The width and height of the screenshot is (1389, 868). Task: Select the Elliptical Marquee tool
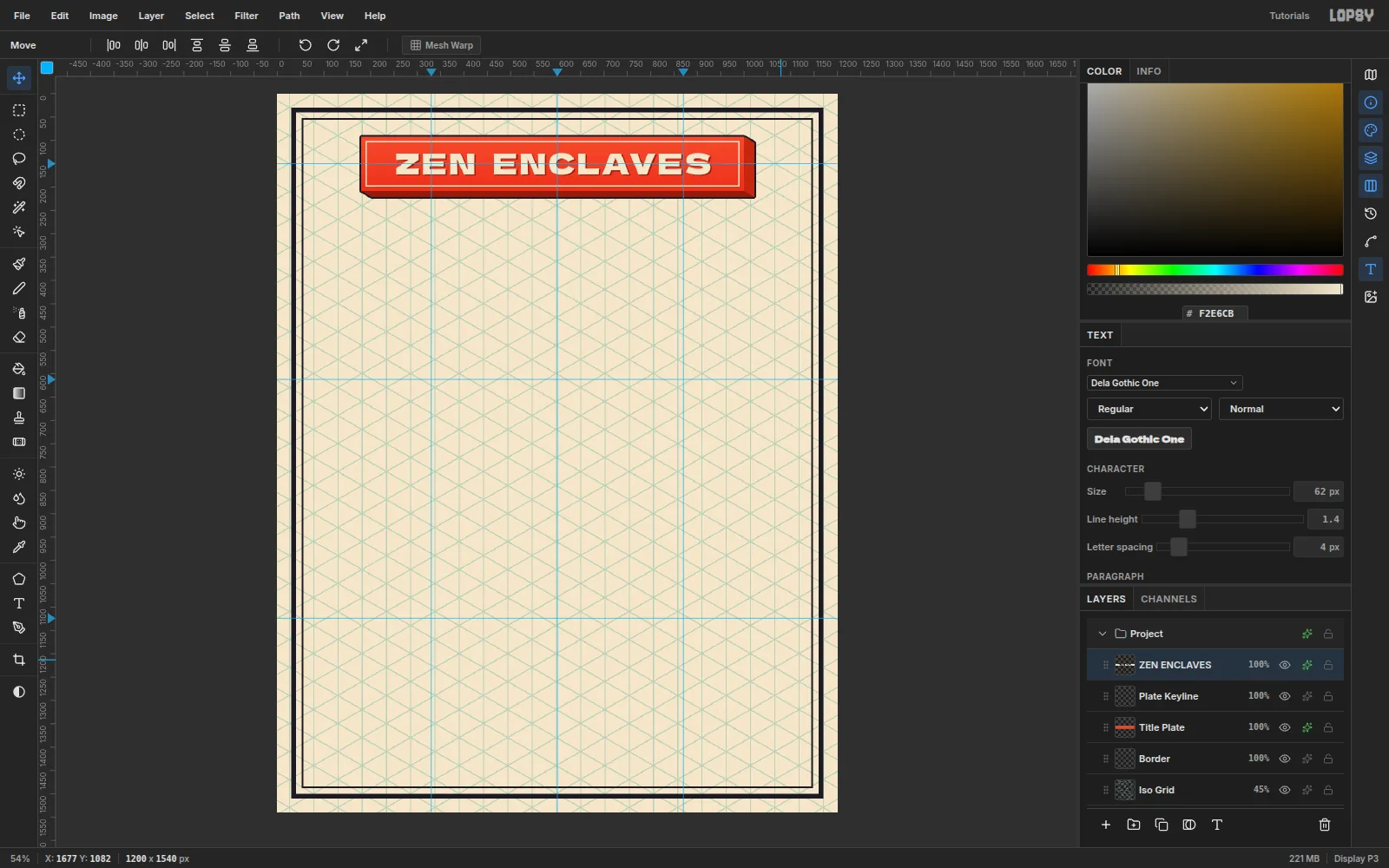click(19, 135)
